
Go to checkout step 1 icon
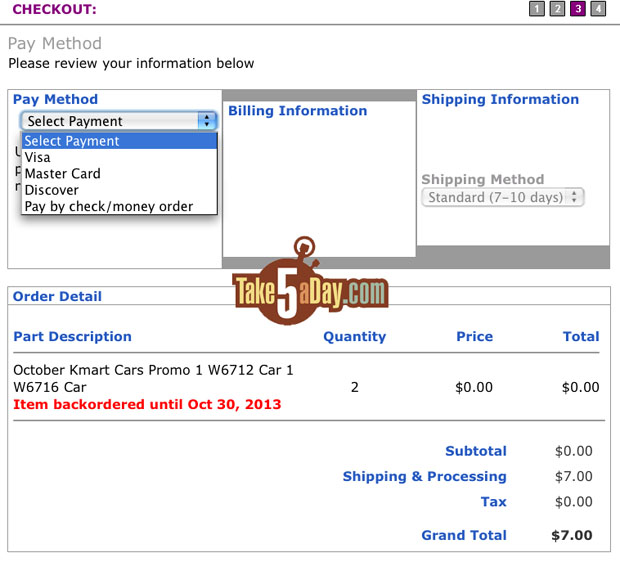tap(537, 9)
